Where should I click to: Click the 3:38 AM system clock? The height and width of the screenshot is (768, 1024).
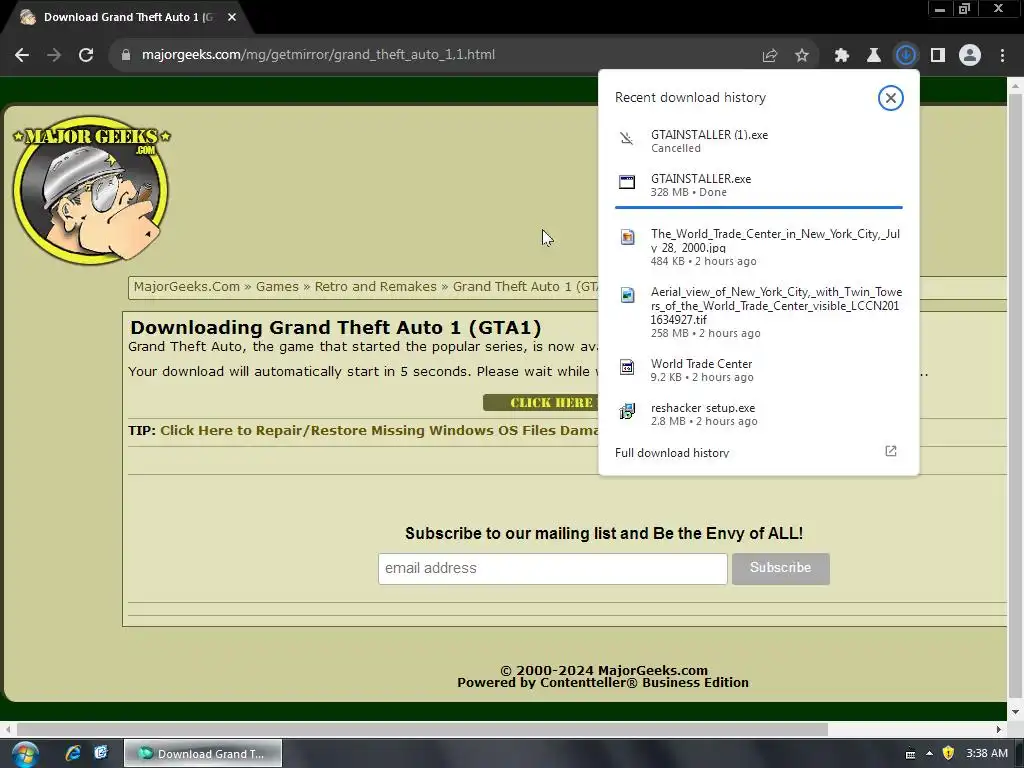click(987, 754)
